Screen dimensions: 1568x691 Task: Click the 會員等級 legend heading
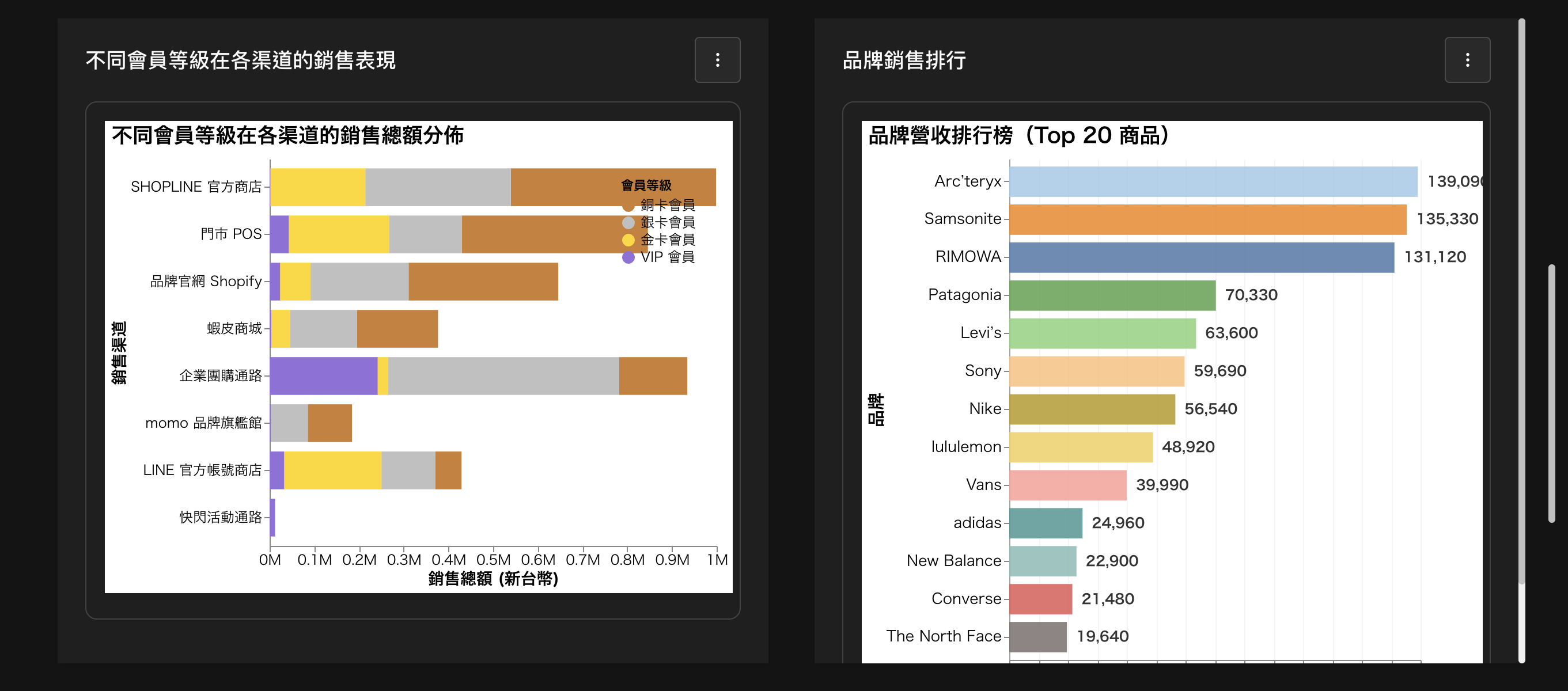646,185
